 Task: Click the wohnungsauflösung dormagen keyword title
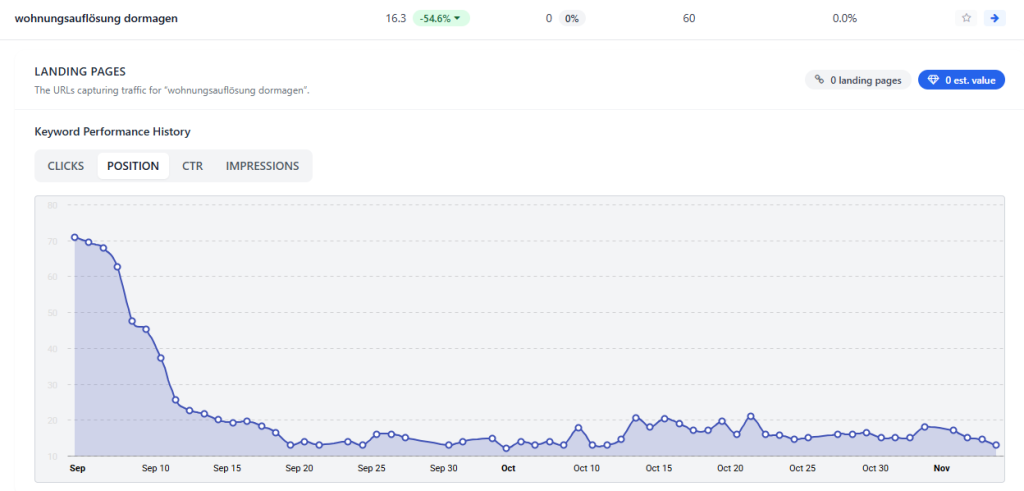coord(96,18)
